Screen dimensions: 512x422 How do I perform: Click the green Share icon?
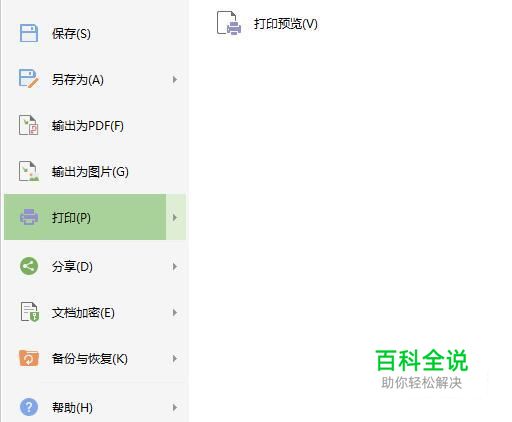coord(29,266)
